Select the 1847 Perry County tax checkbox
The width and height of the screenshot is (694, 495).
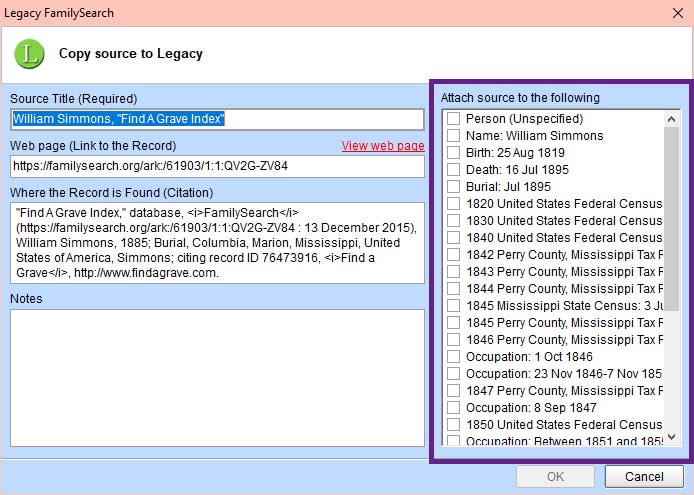453,391
